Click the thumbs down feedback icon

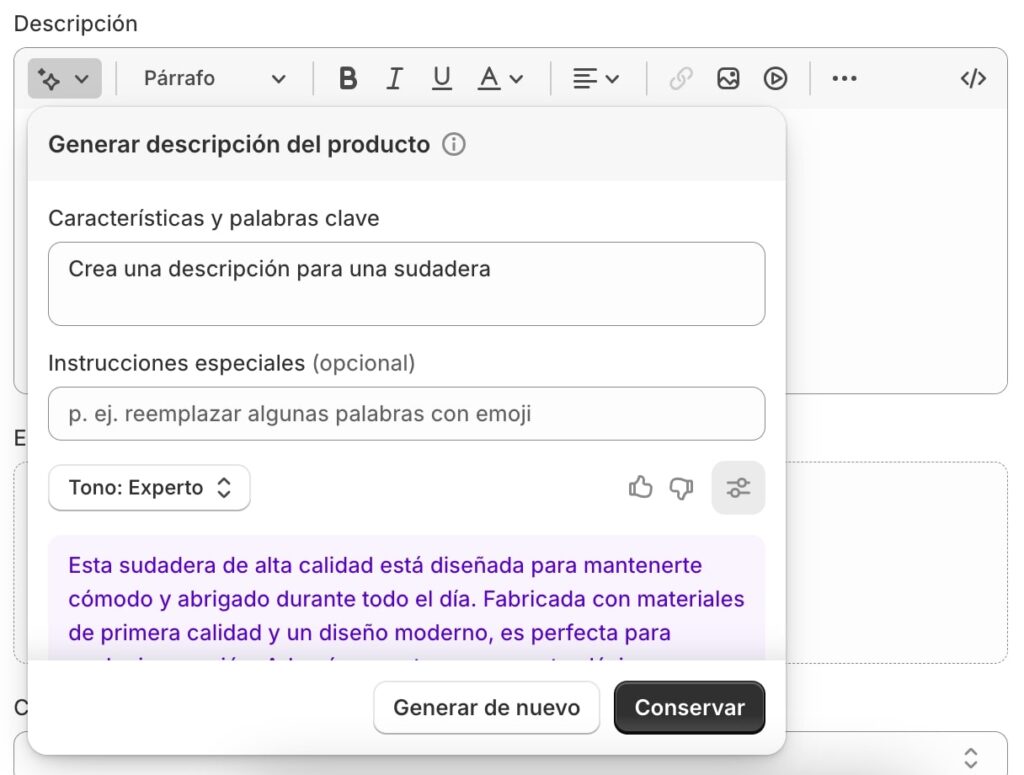click(682, 488)
